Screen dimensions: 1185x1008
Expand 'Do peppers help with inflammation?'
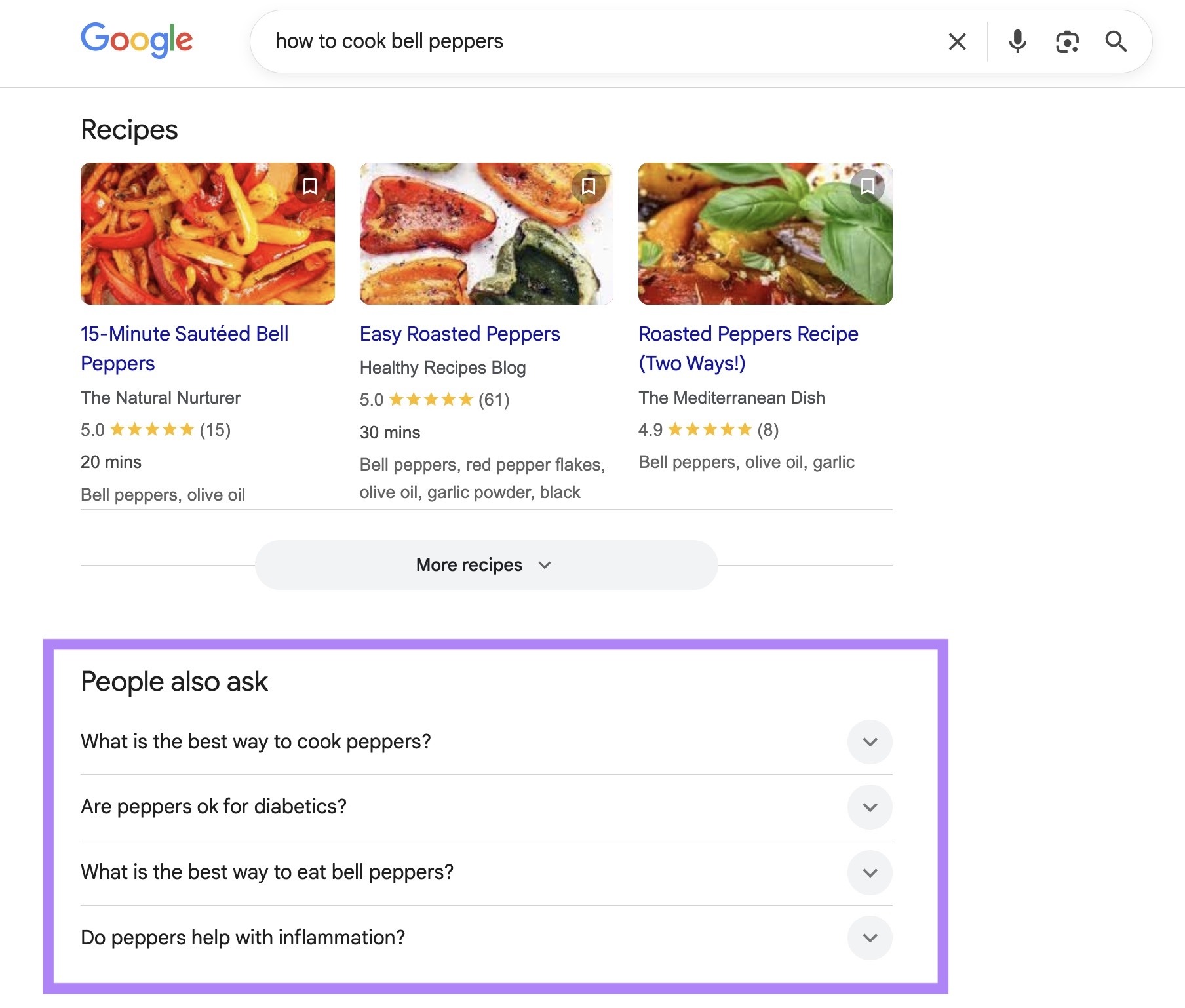tap(870, 937)
